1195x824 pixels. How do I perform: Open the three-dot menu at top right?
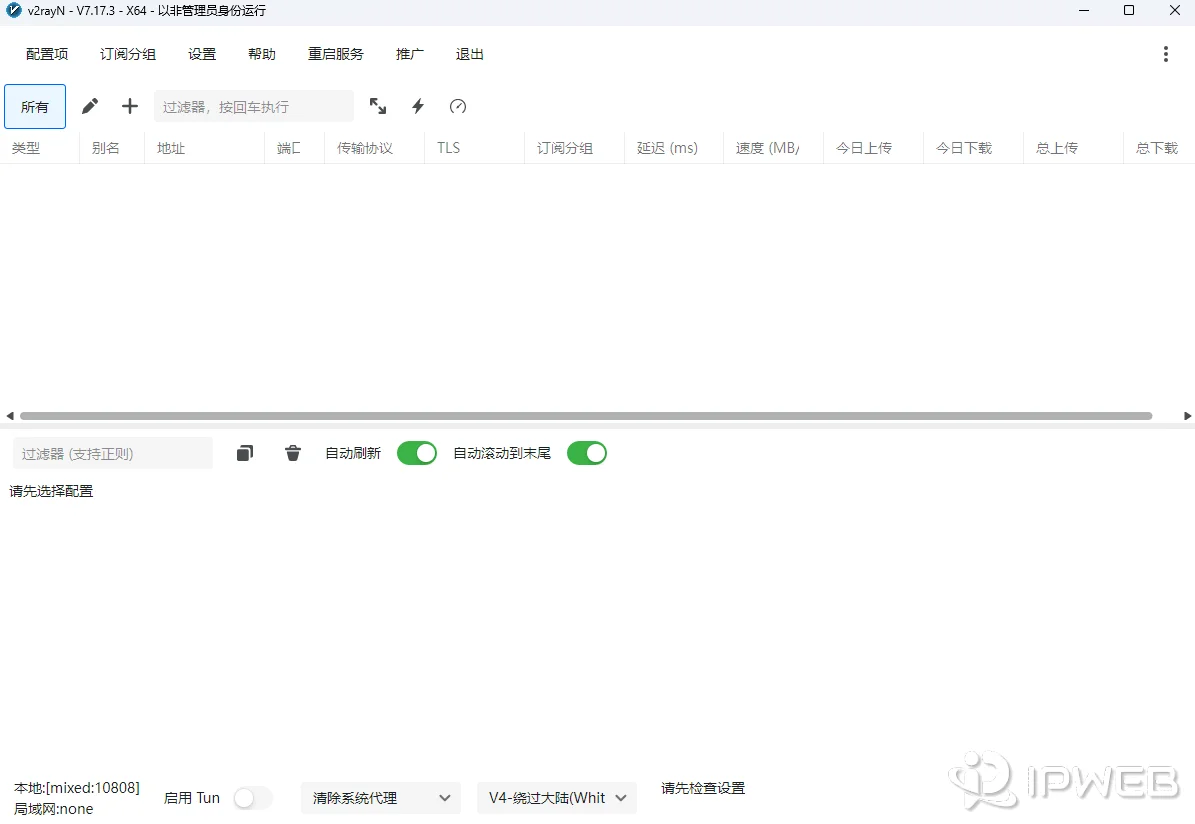pos(1166,54)
